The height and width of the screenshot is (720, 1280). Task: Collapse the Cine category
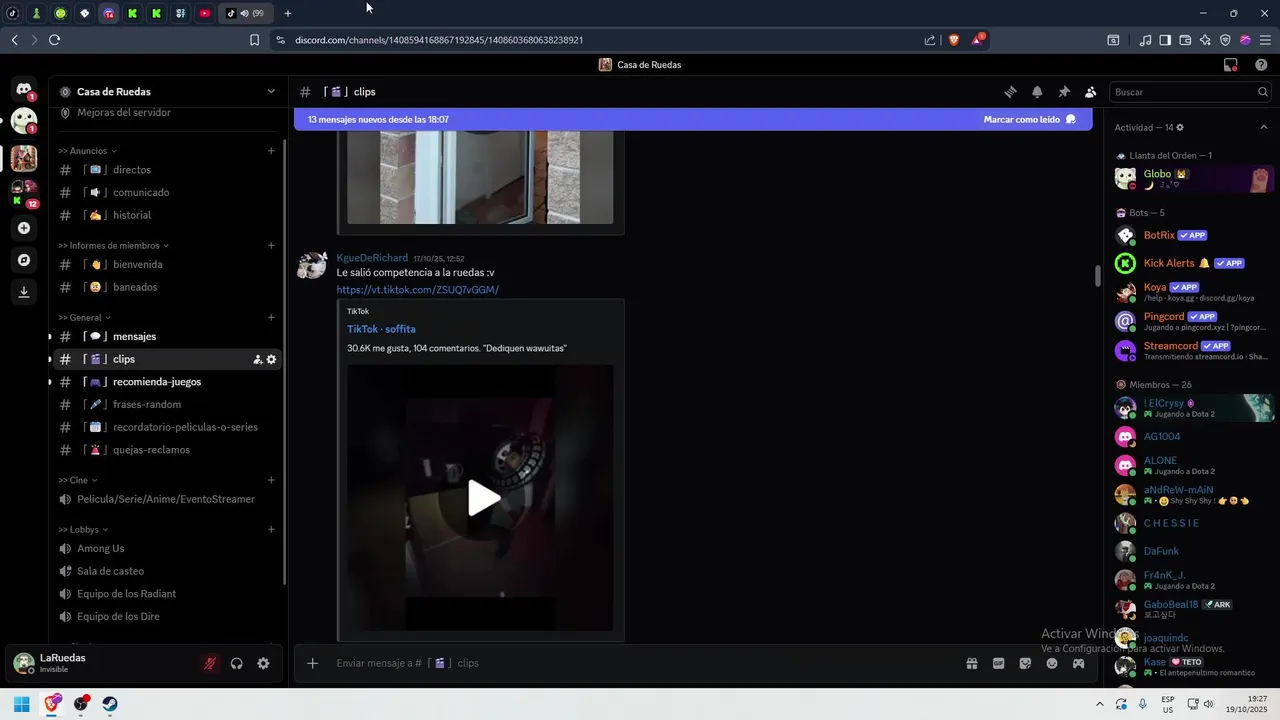coord(78,481)
